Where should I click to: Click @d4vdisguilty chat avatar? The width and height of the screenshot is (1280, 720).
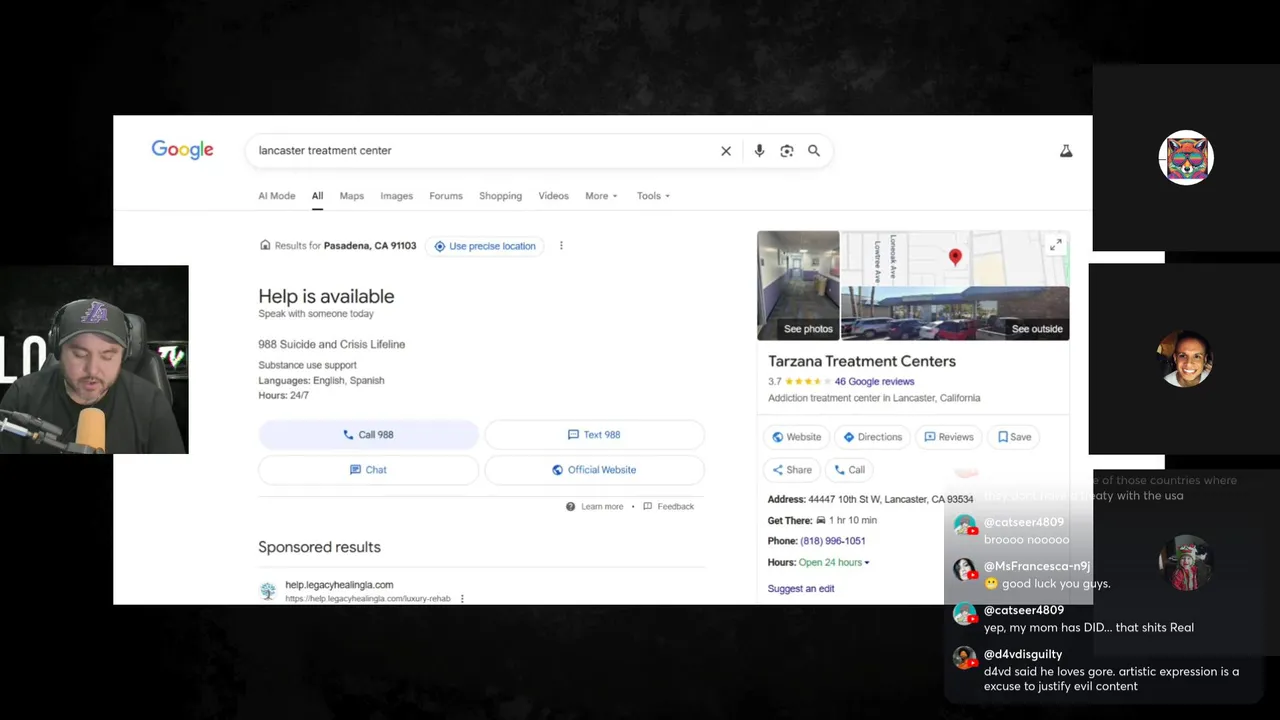click(x=964, y=658)
